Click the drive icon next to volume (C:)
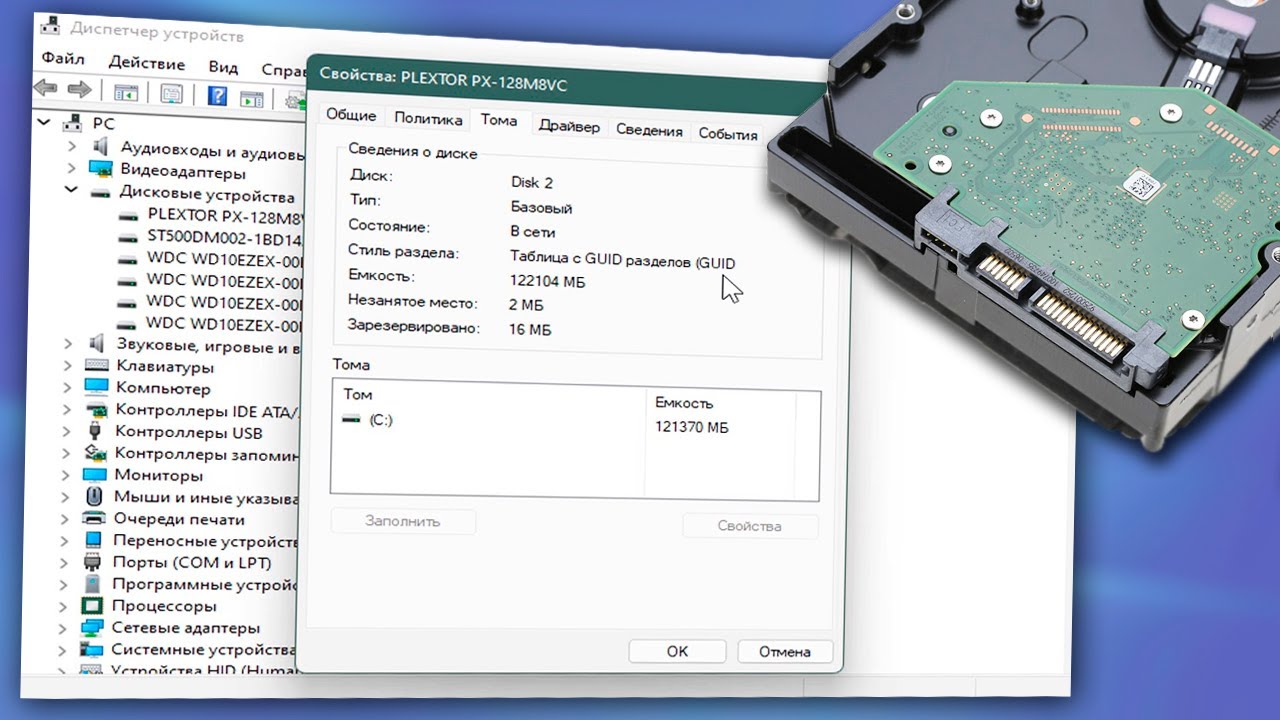Viewport: 1280px width, 720px height. coord(352,420)
